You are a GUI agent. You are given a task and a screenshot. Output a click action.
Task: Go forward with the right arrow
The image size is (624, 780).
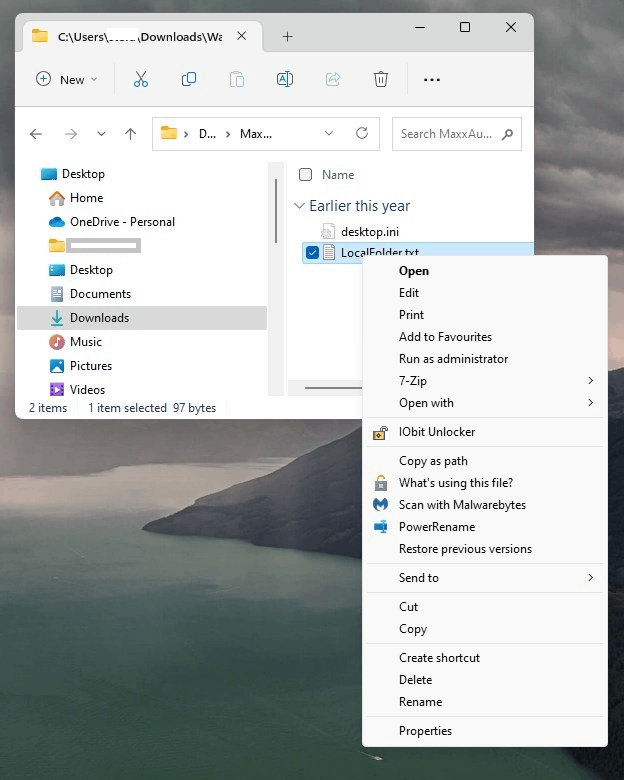coord(71,134)
